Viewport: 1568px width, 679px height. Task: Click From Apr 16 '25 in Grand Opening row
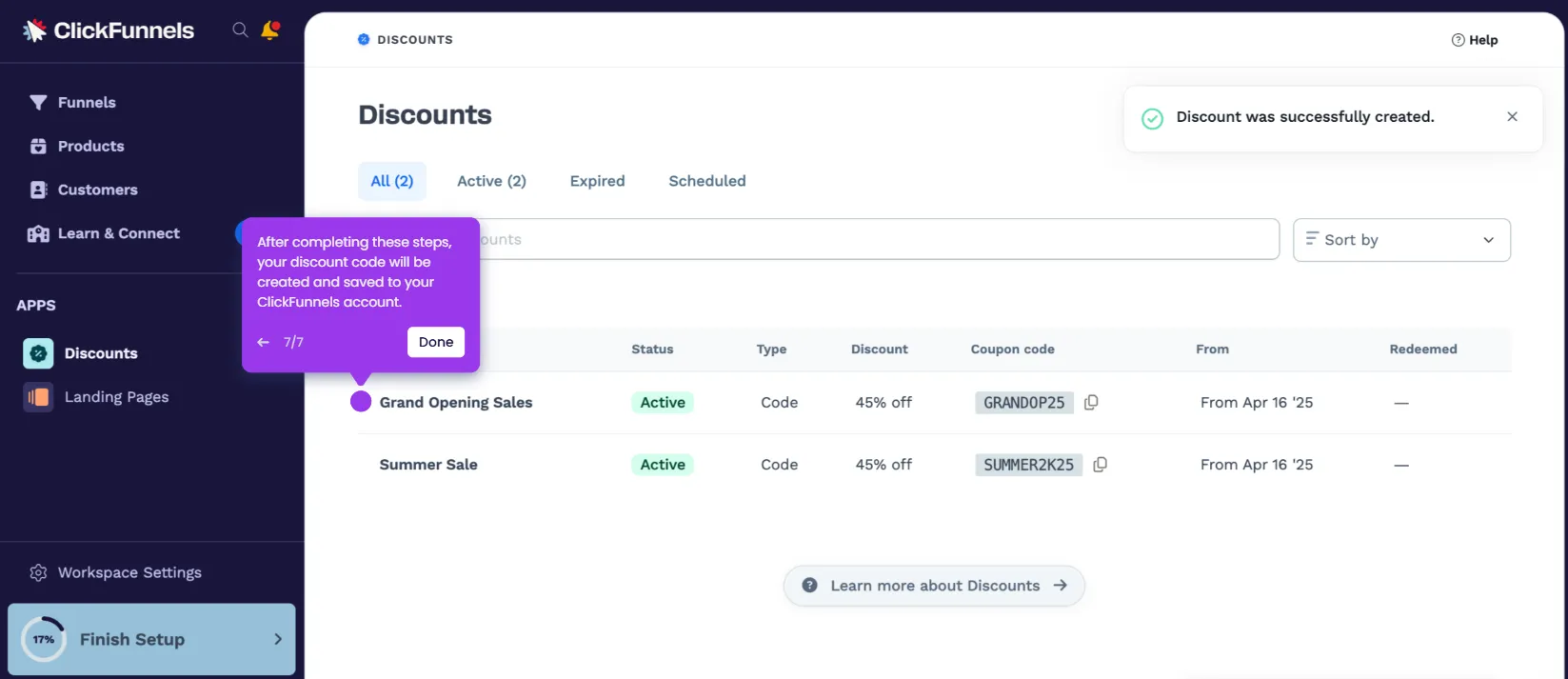click(x=1257, y=403)
